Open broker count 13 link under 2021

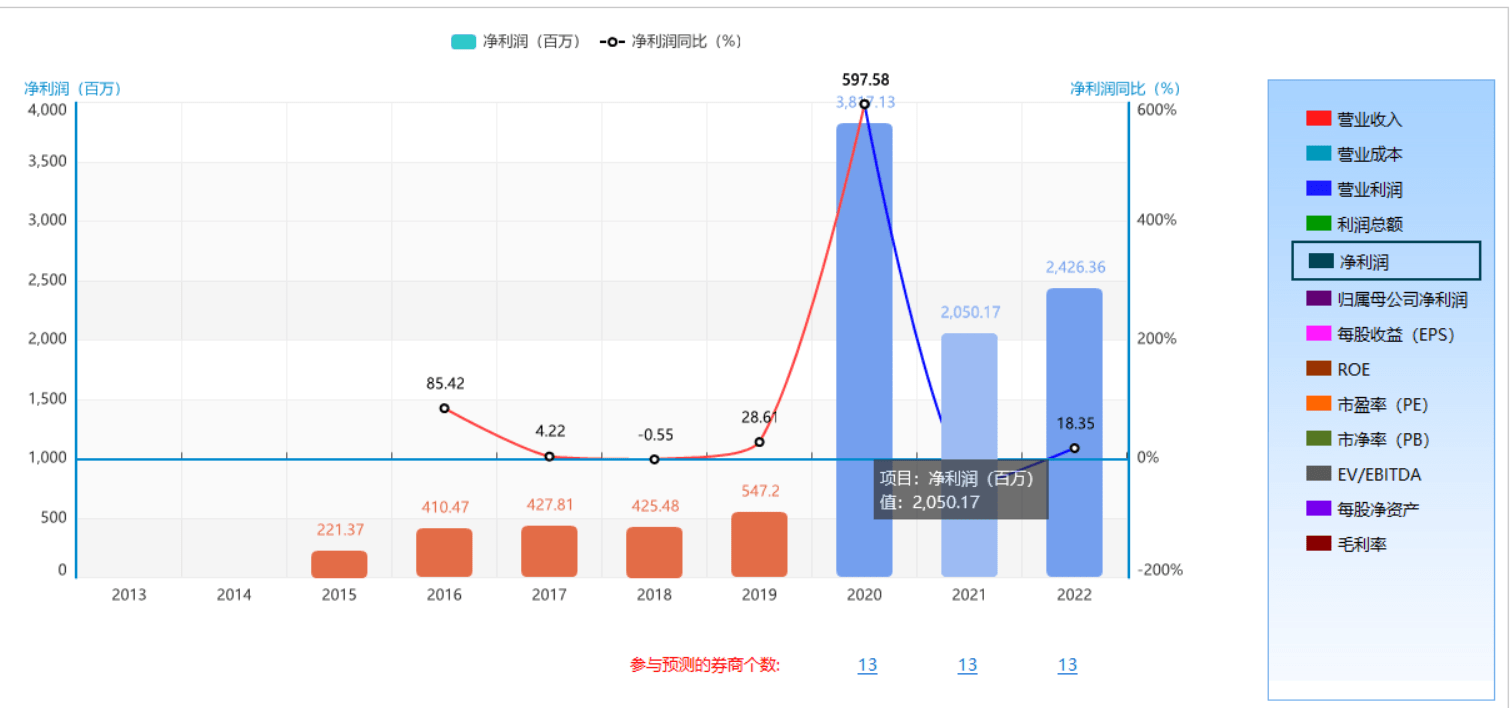coord(967,665)
